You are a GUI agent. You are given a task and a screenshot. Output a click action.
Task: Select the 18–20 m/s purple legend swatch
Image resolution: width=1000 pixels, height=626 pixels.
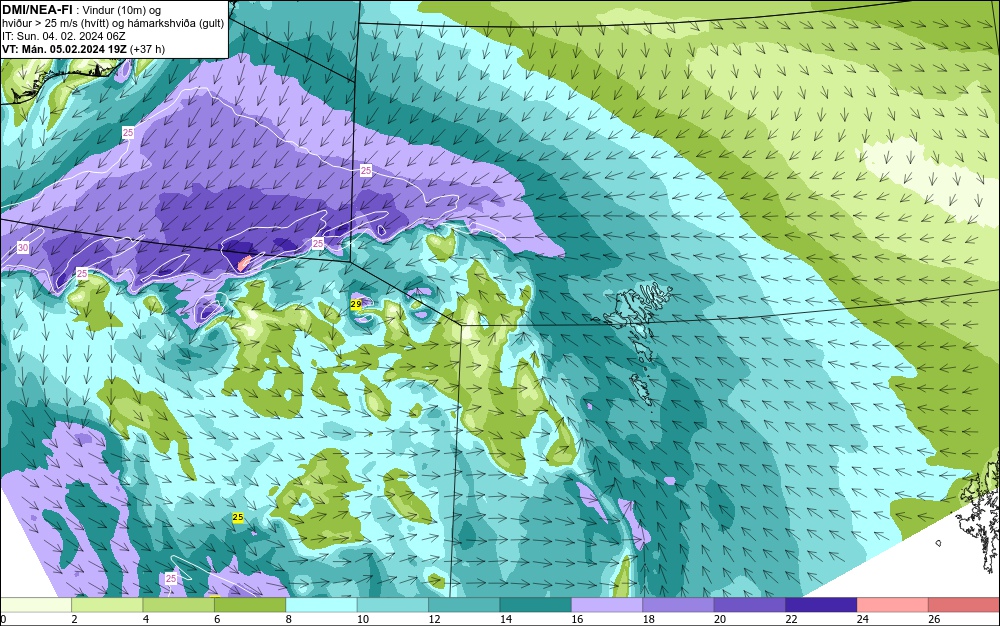coord(679,605)
